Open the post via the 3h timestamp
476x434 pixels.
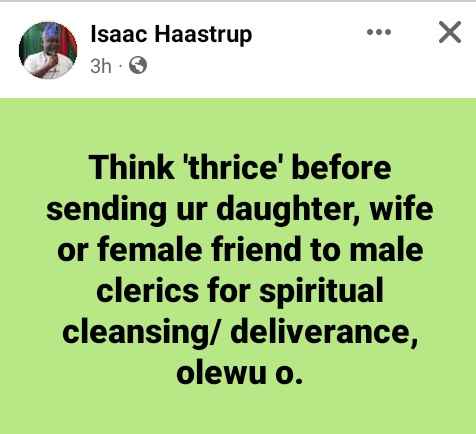click(101, 66)
